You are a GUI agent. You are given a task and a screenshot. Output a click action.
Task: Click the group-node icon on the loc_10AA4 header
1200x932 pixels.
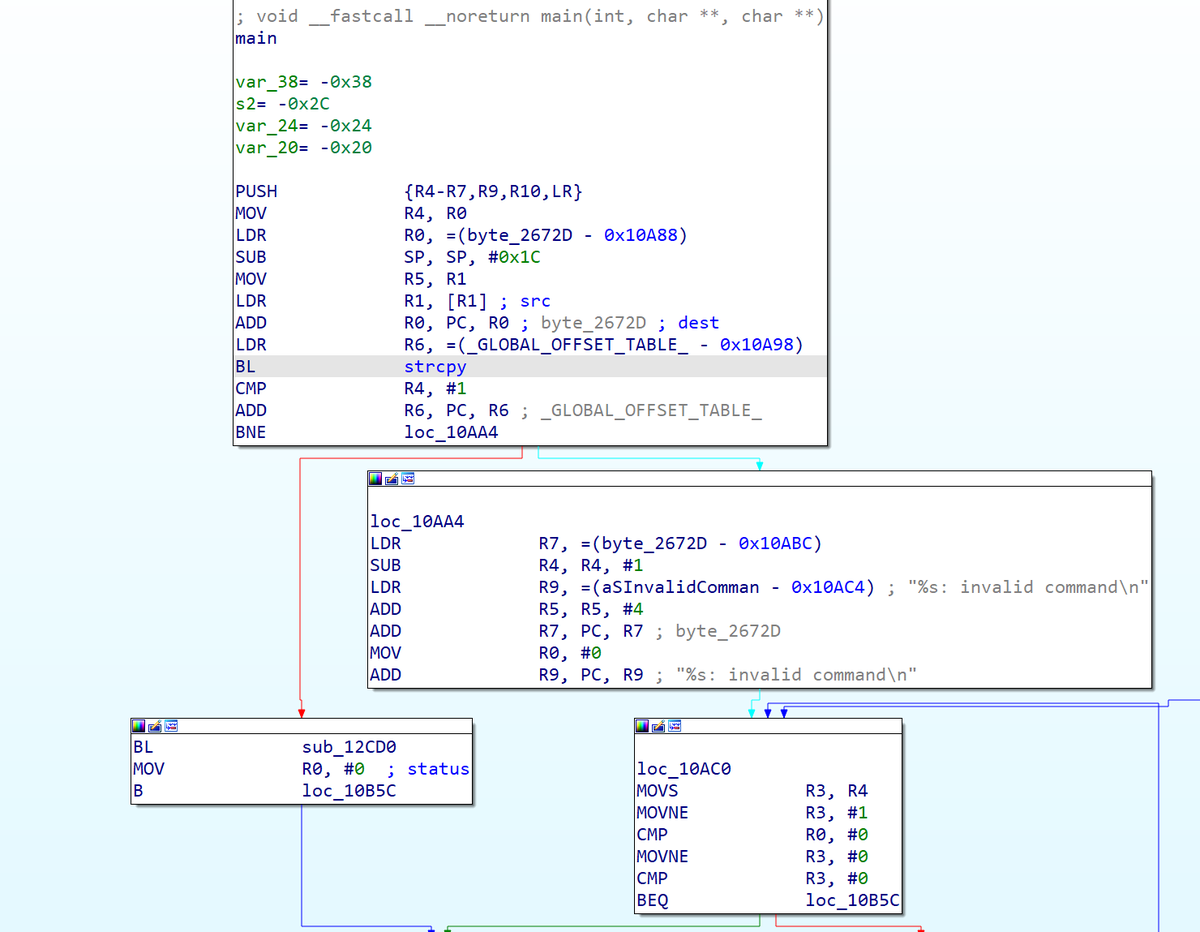click(406, 479)
